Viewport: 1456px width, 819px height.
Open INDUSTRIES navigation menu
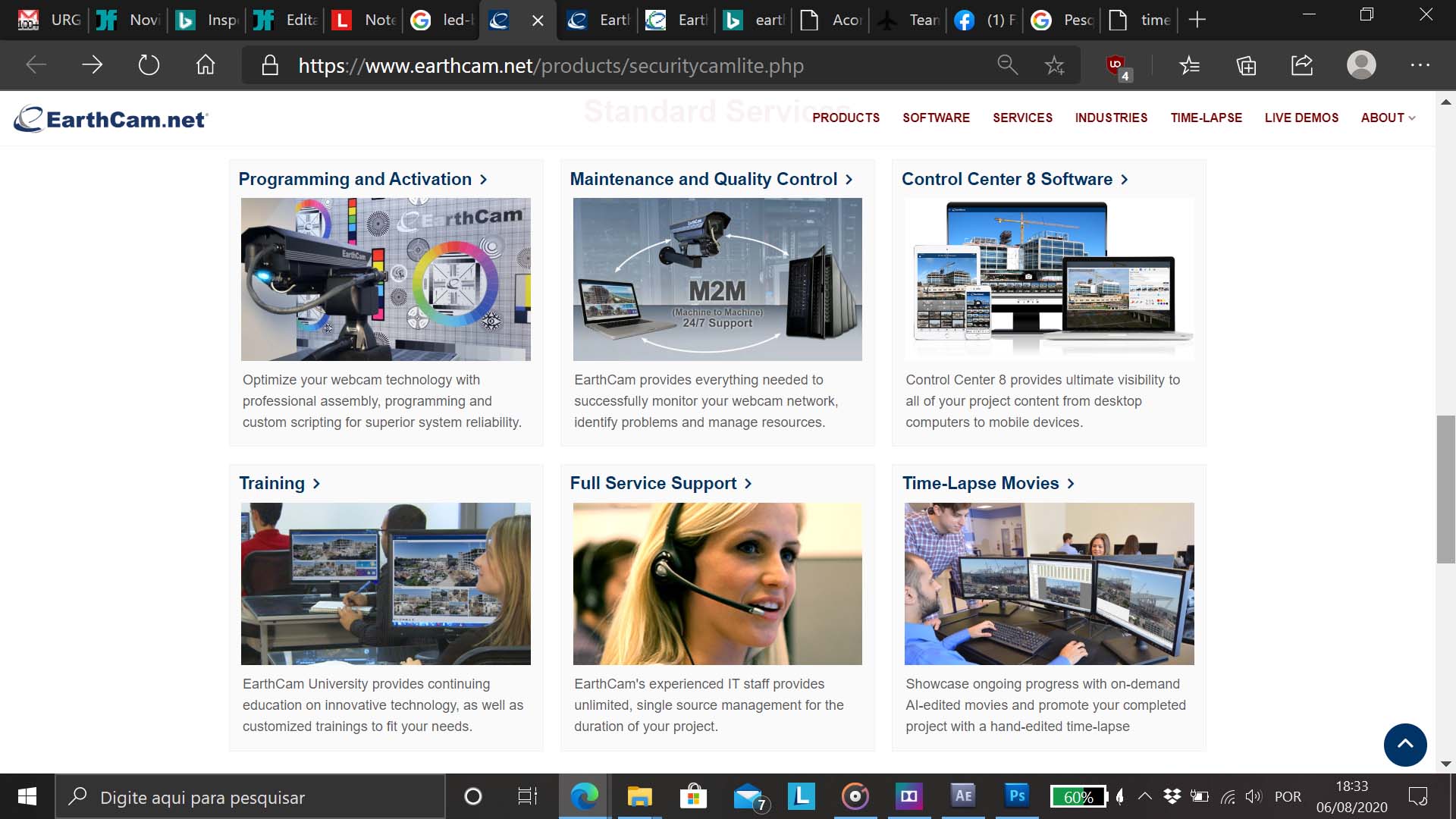1111,118
